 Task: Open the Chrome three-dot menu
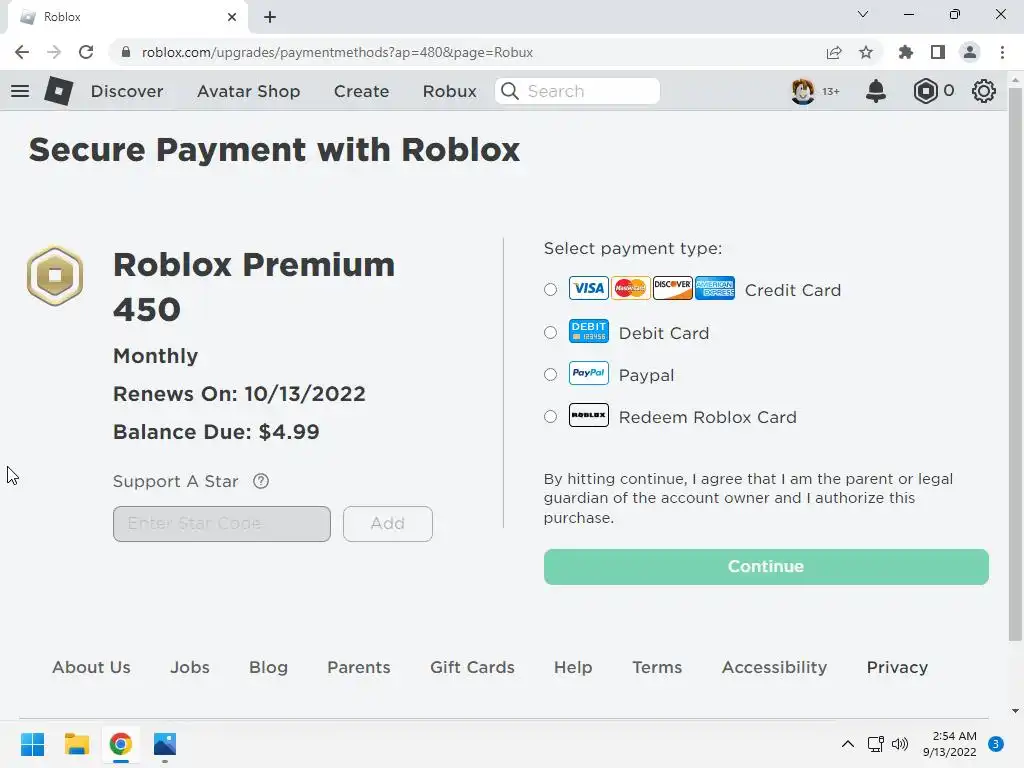coord(1002,52)
